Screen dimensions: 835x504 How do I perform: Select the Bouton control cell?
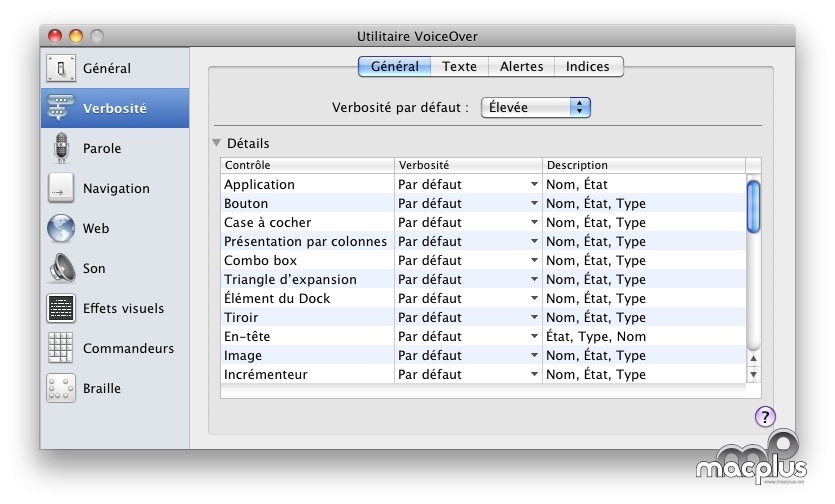307,204
